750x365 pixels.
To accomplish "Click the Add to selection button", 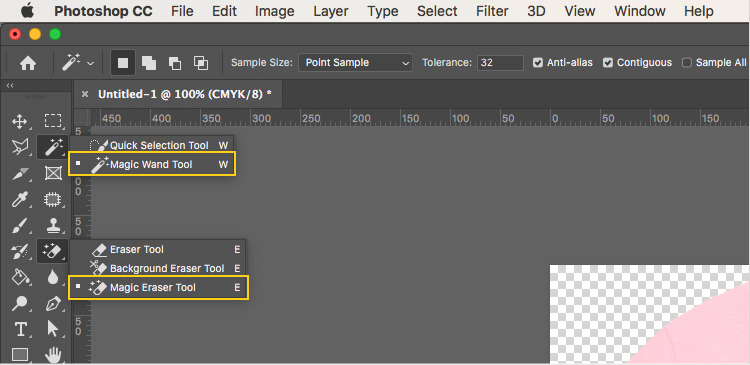I will (149, 63).
